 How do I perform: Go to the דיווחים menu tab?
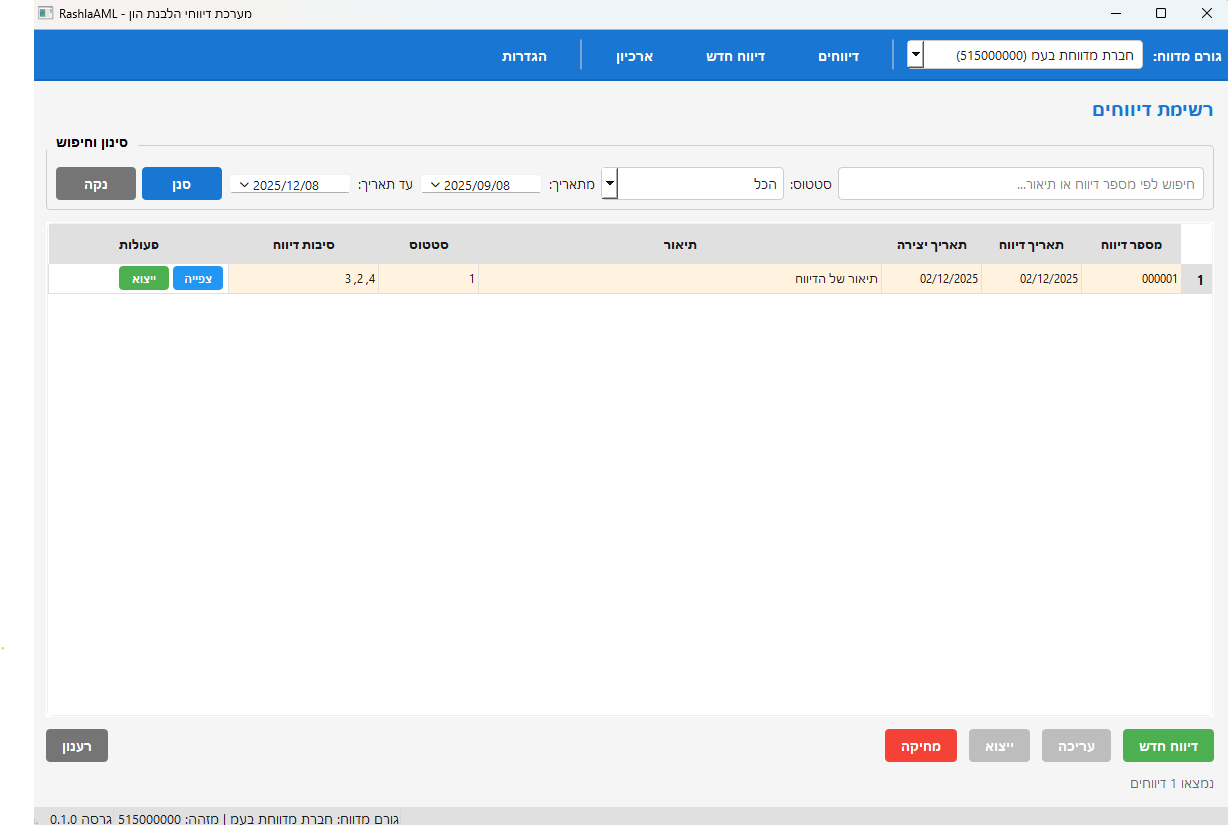click(x=840, y=56)
